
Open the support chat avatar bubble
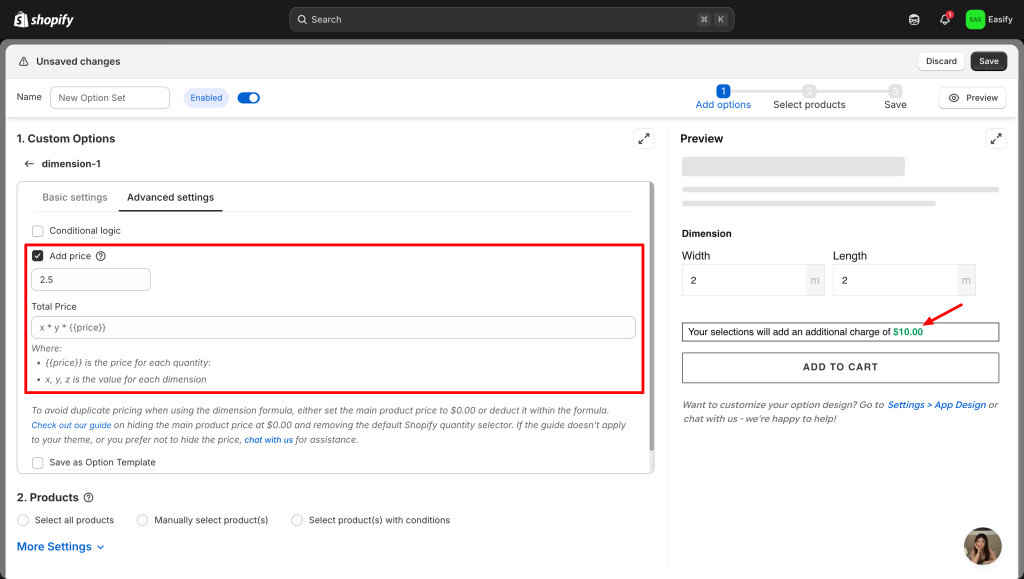click(x=982, y=546)
